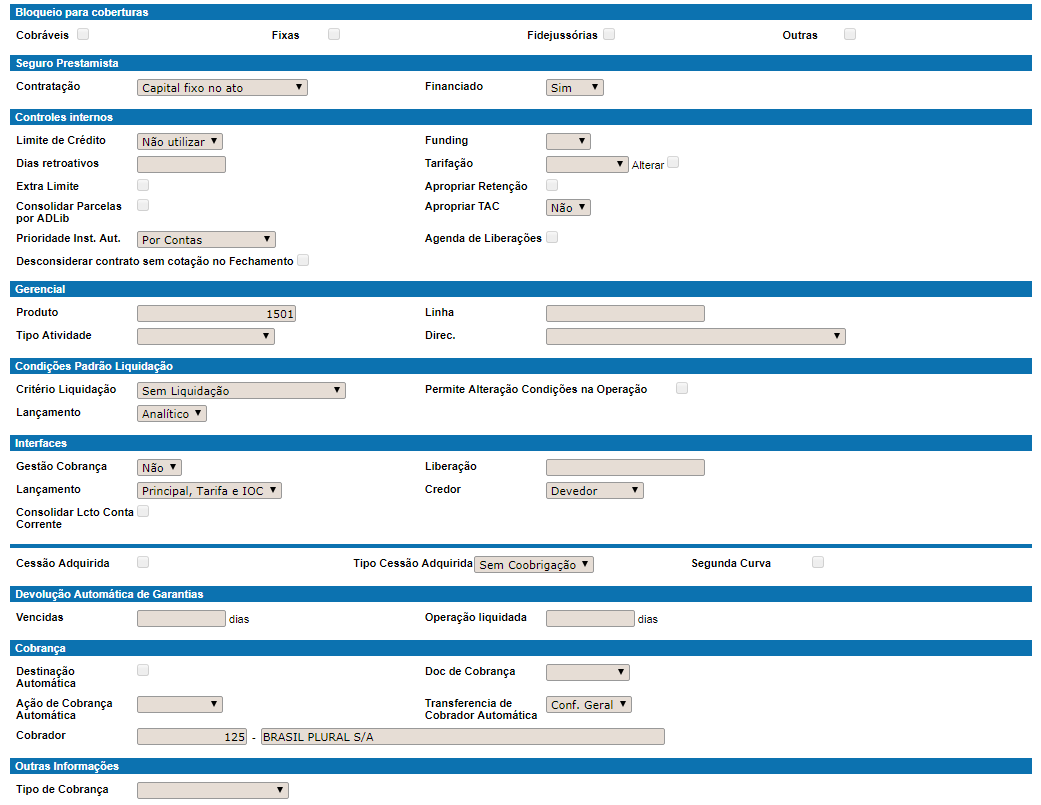Open the Funding dropdown
The width and height of the screenshot is (1041, 805).
(x=568, y=141)
